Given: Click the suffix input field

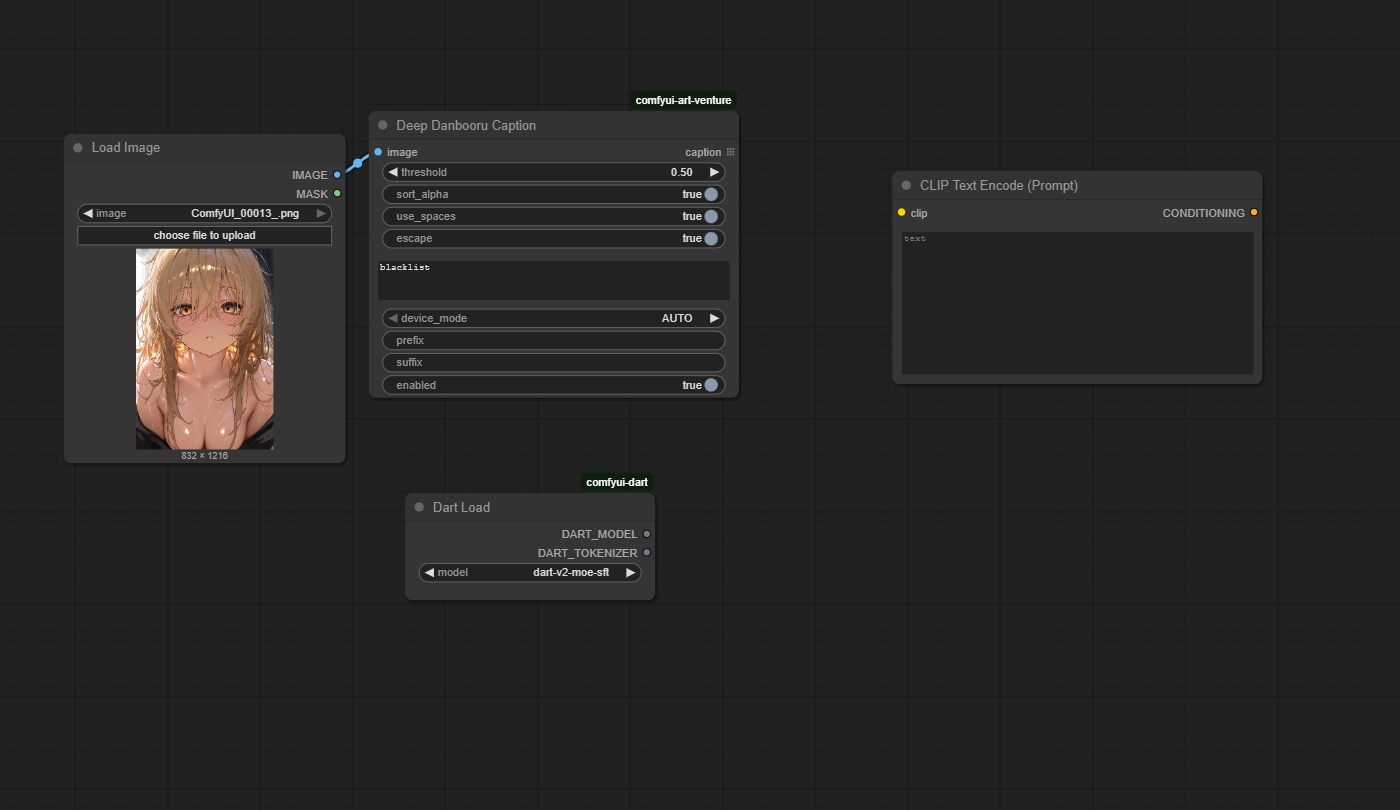Looking at the screenshot, I should (554, 363).
